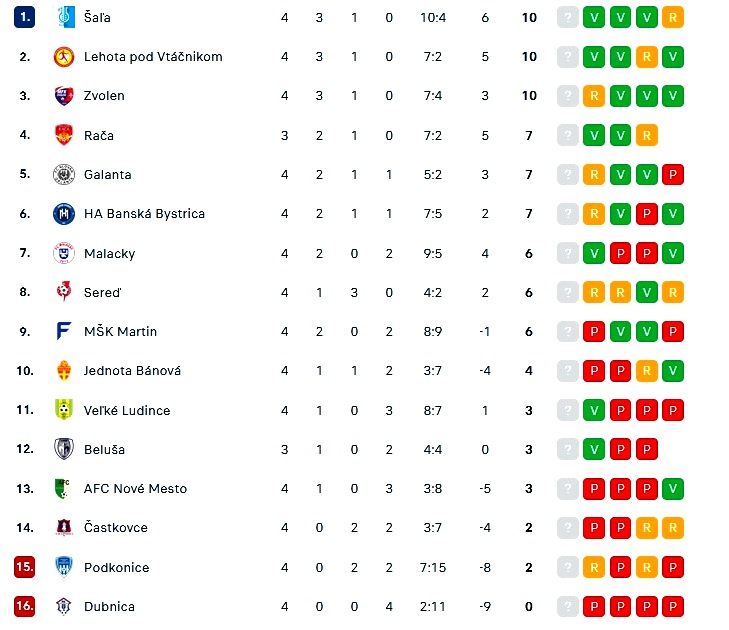
Task: Click the Veľké Ludince team crest
Action: point(64,410)
